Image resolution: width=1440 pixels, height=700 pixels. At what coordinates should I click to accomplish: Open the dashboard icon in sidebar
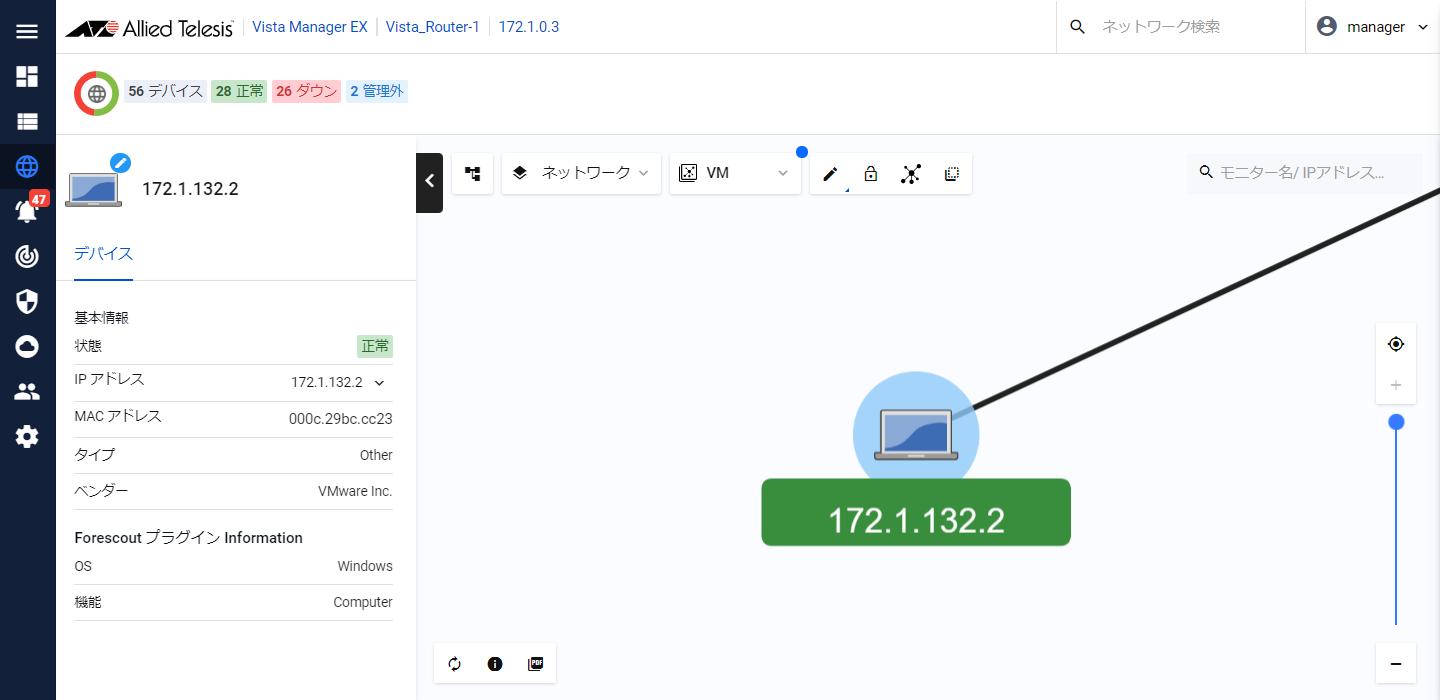point(27,77)
